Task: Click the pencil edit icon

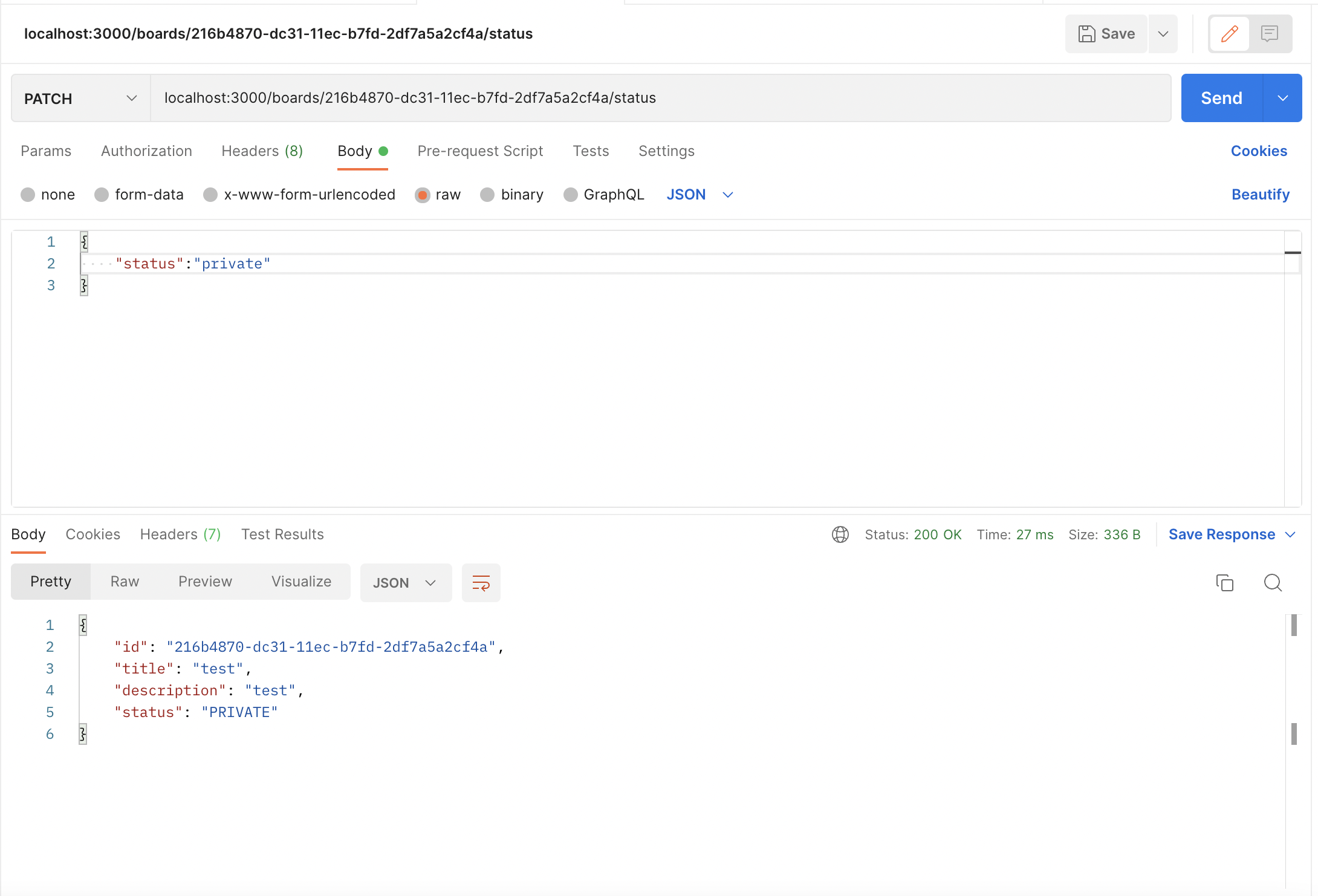Action: pyautogui.click(x=1229, y=34)
